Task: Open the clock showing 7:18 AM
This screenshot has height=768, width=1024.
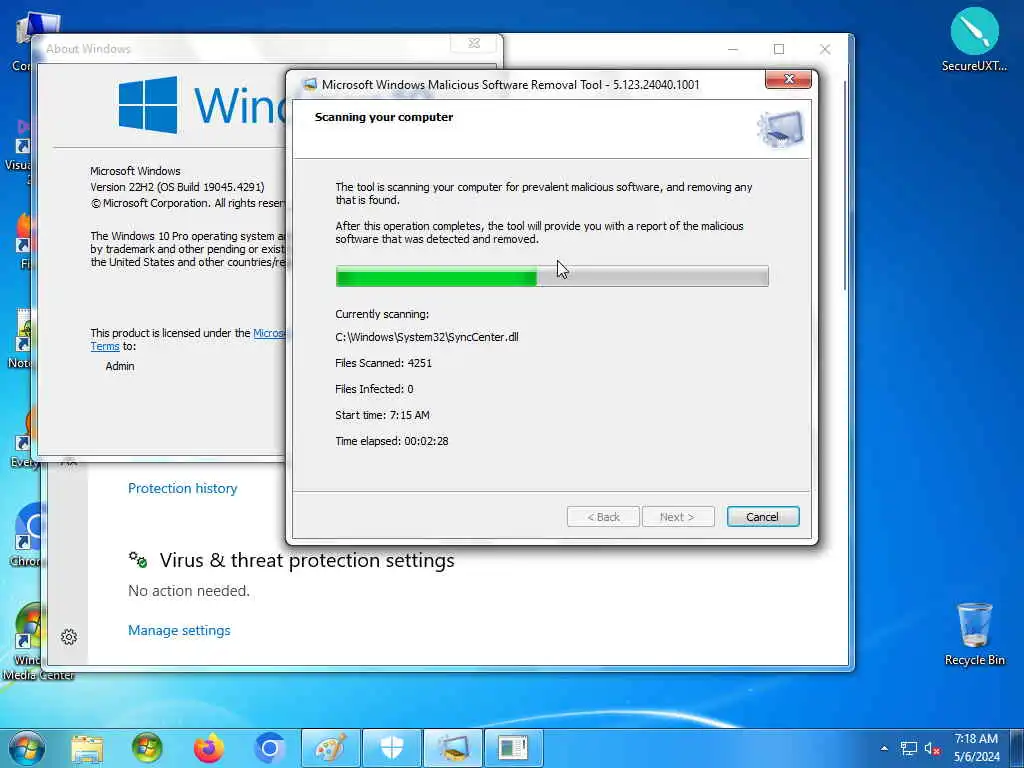Action: point(976,748)
